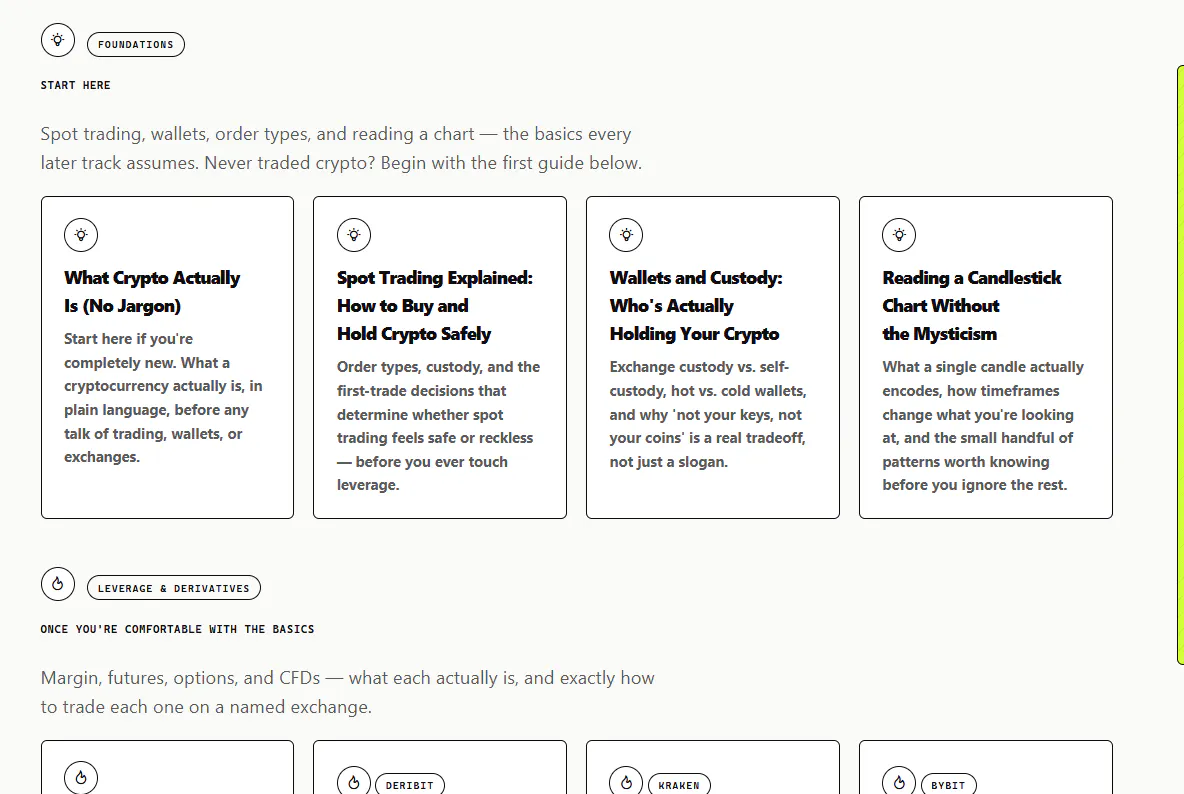This screenshot has width=1184, height=794.
Task: Open What Crypto Actually Is guide title
Action: pos(152,292)
